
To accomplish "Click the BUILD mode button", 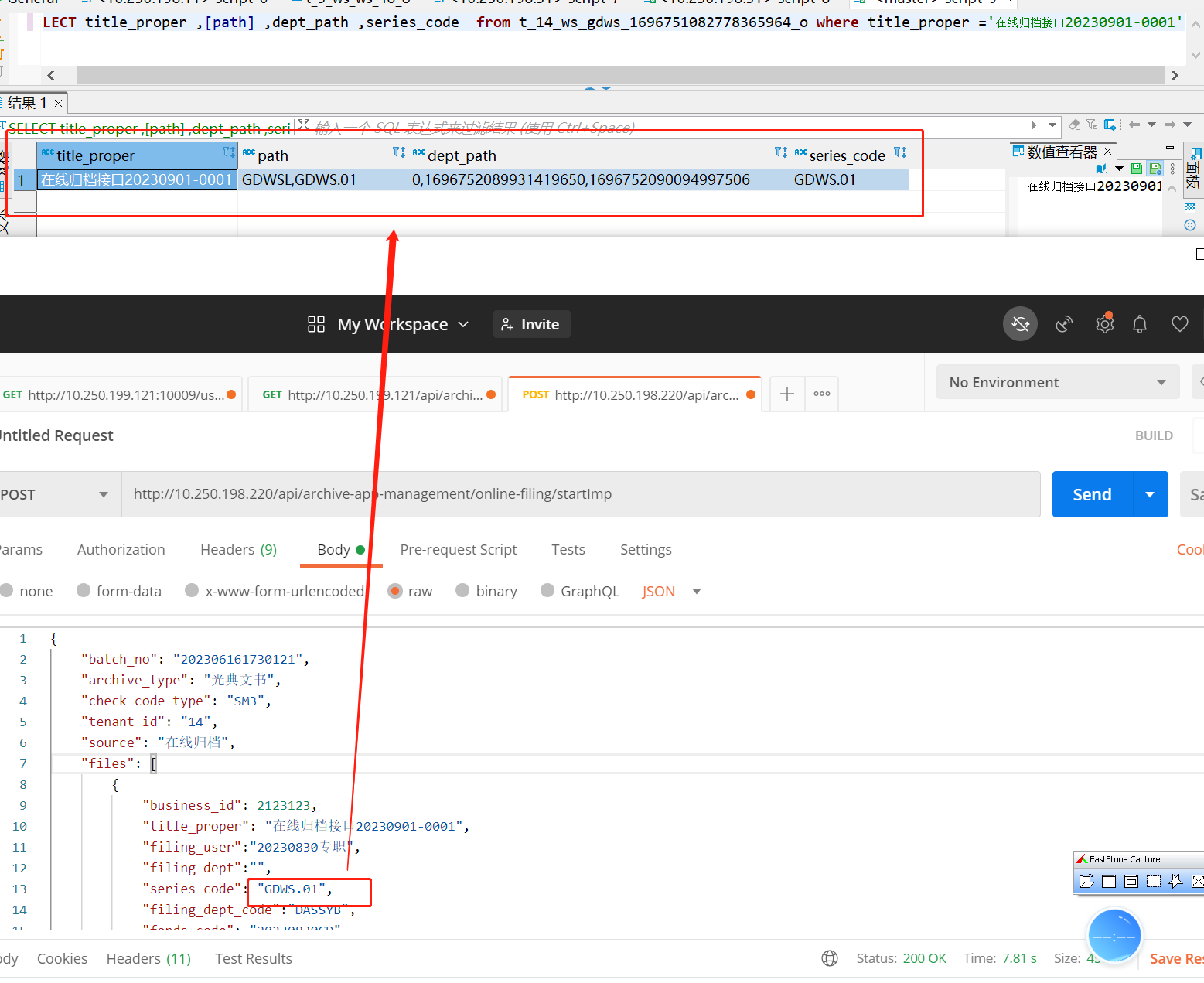I will [1154, 435].
